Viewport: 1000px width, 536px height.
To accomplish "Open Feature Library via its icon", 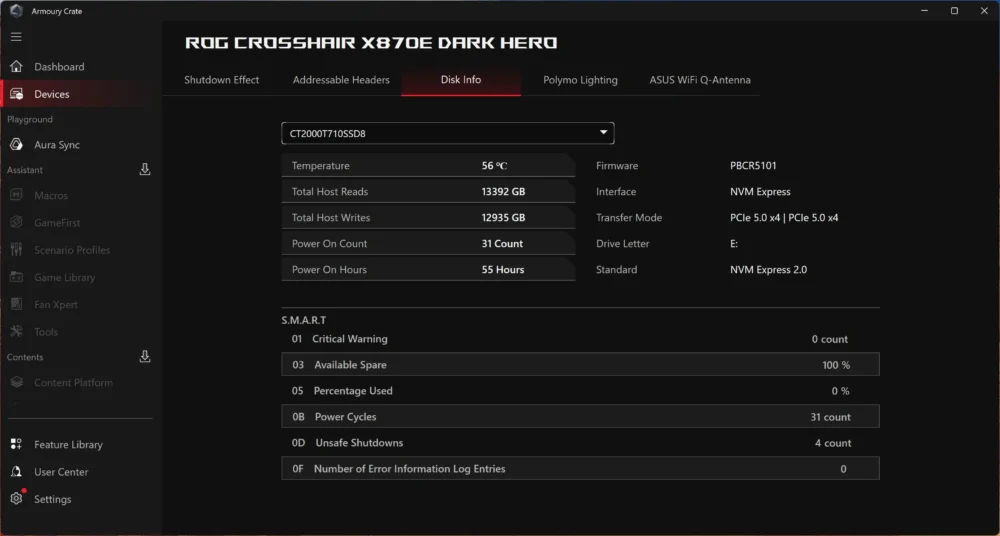I will [x=17, y=444].
